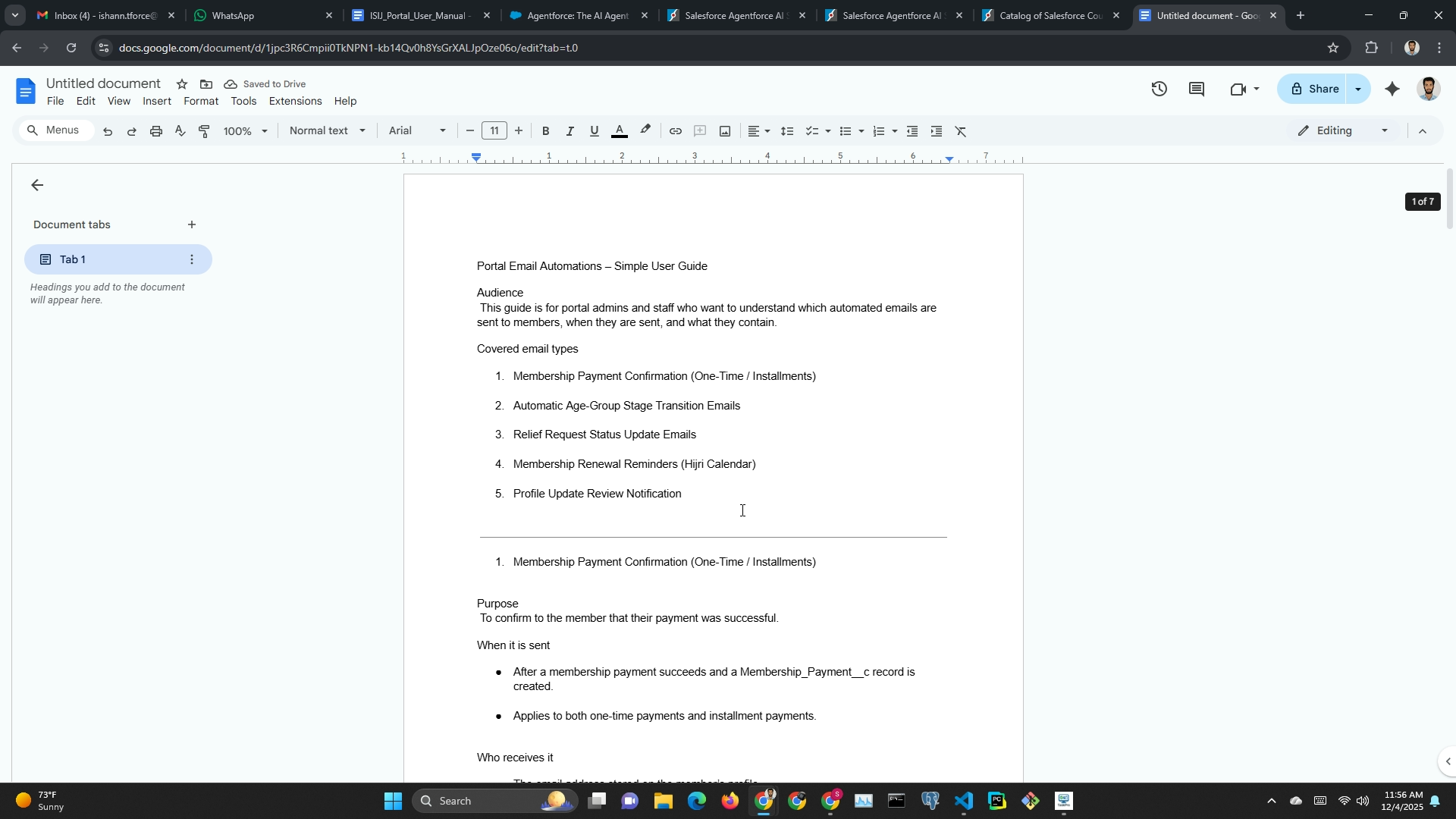The height and width of the screenshot is (819, 1456).
Task: Click the Print icon in toolbar
Action: tap(156, 131)
